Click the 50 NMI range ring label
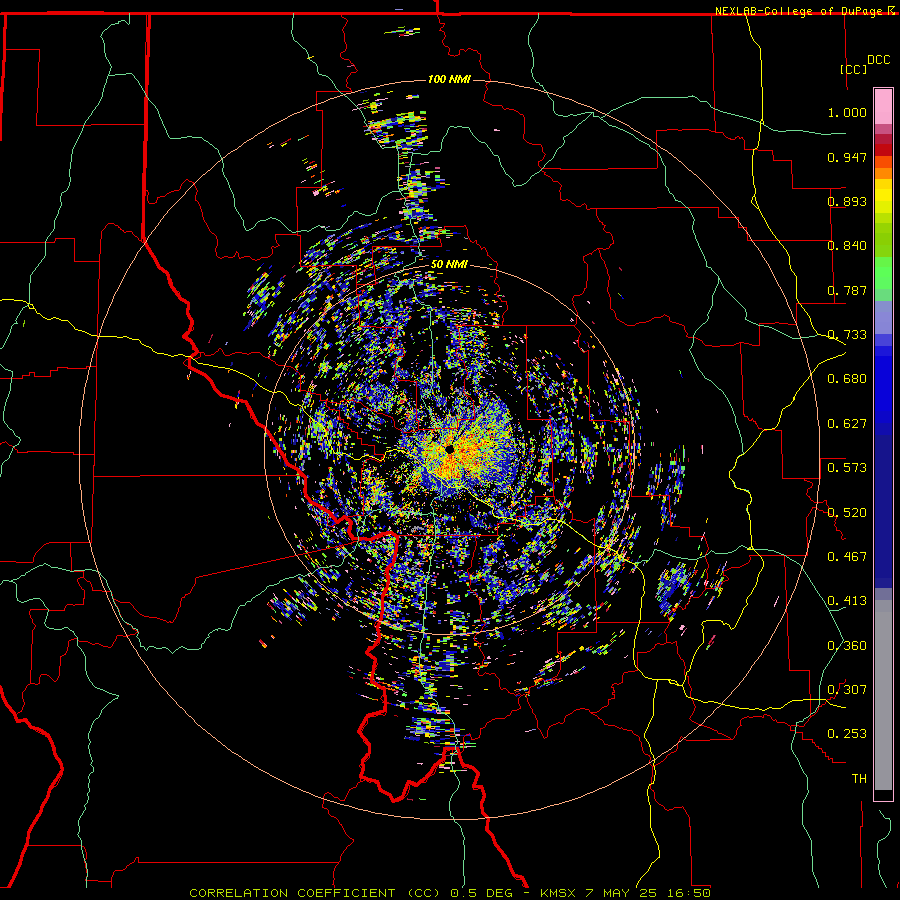The image size is (900, 900). coord(449,265)
